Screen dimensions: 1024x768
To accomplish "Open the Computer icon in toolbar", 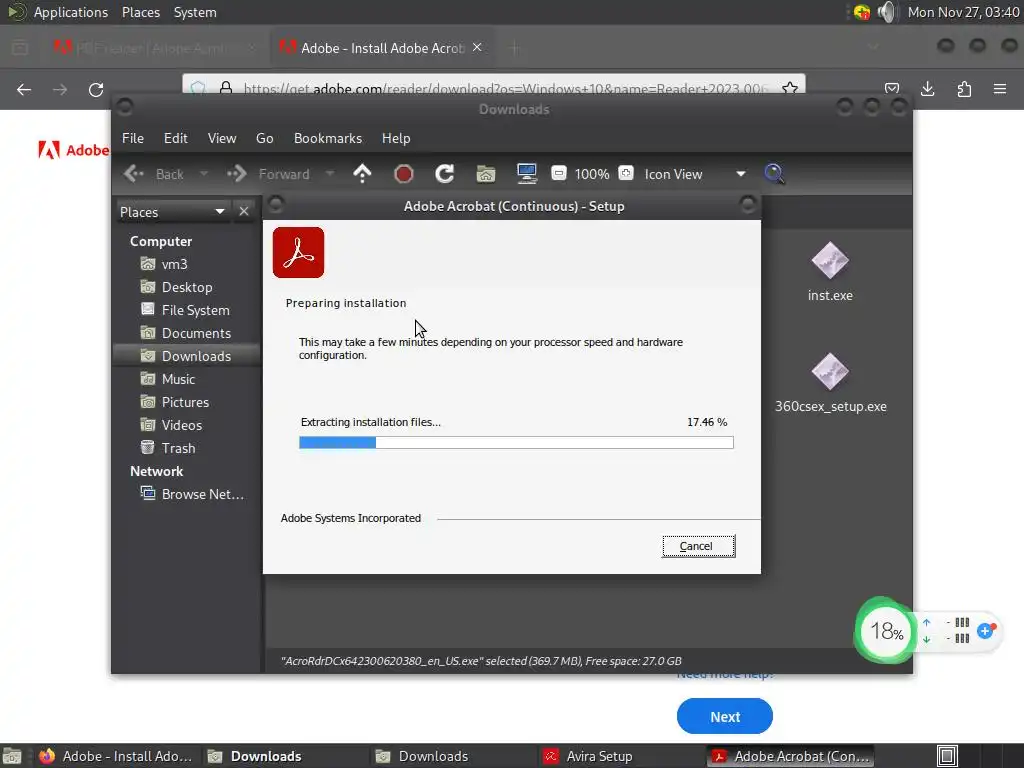I will tap(526, 174).
